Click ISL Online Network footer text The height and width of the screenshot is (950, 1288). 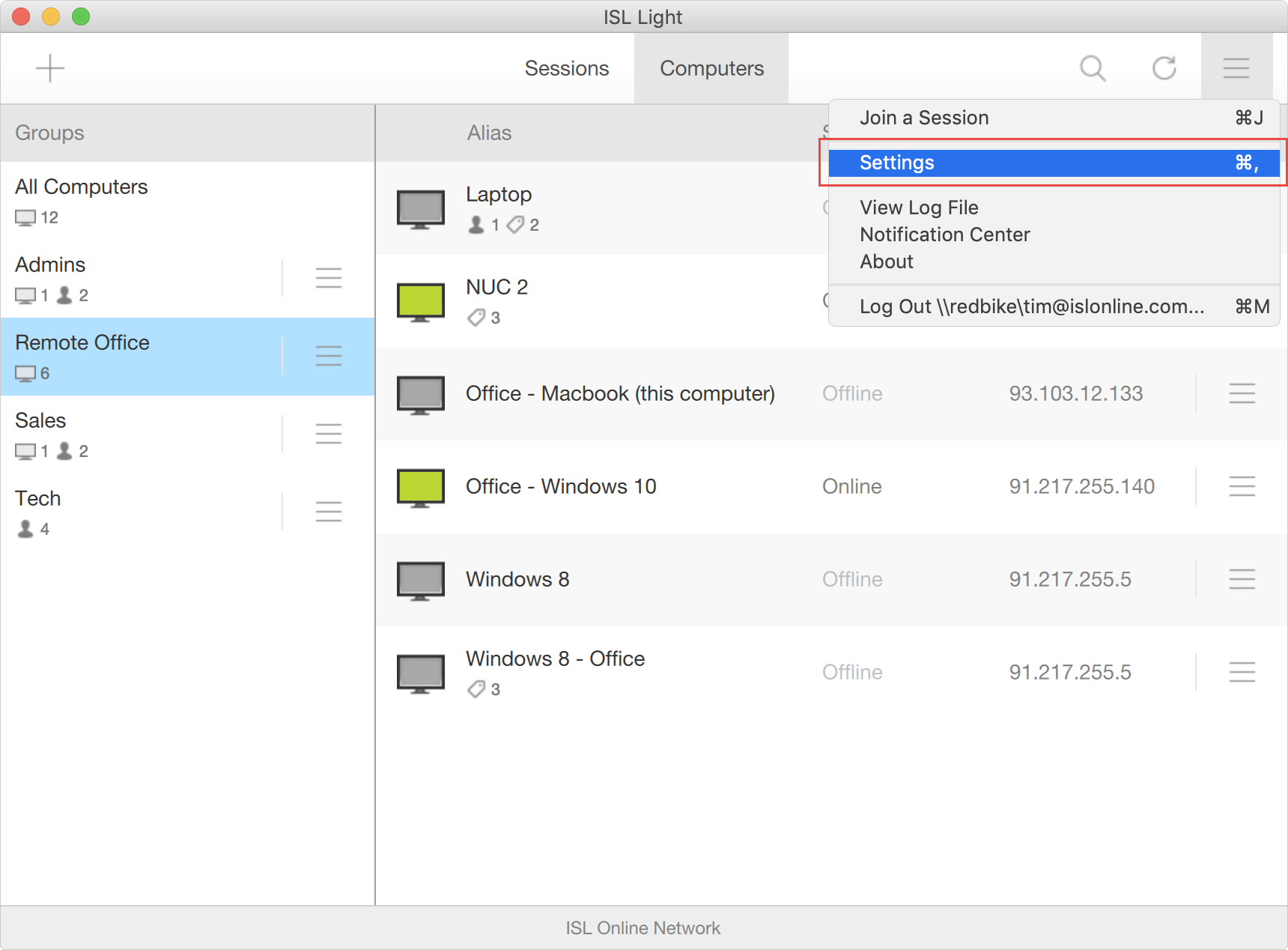click(643, 928)
